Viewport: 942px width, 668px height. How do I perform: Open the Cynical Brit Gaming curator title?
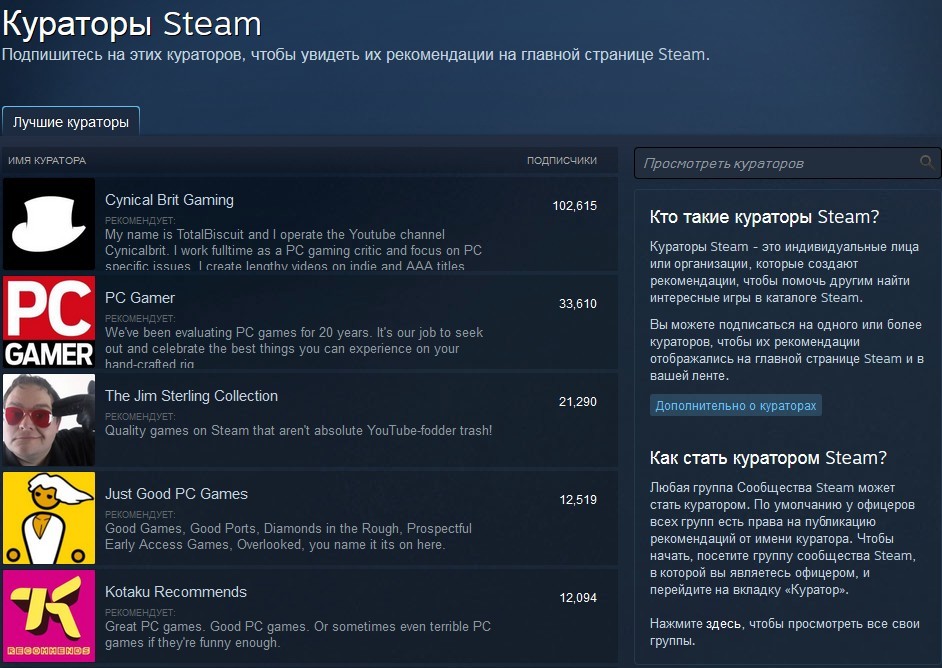pos(169,200)
